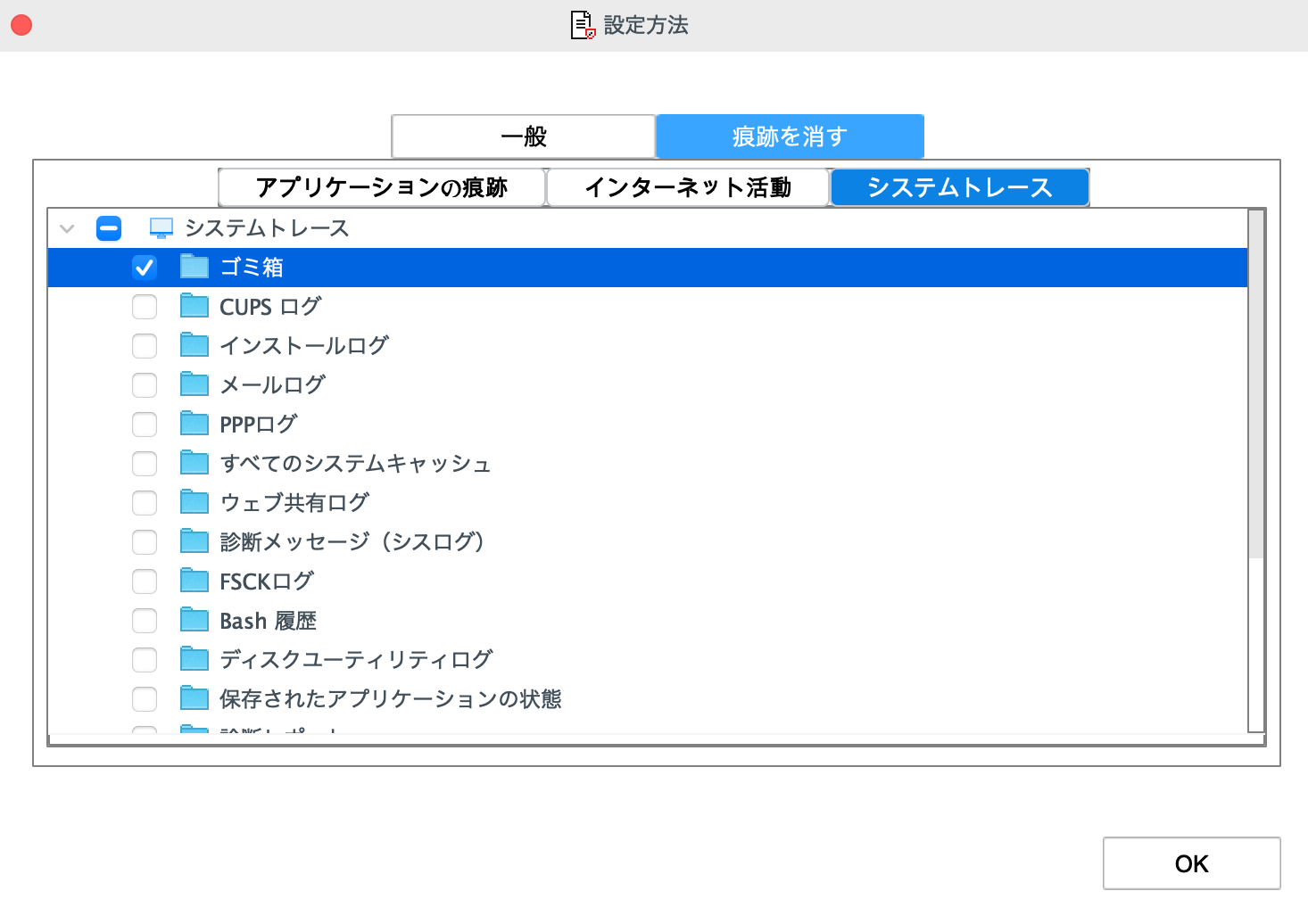Click the ディスクユーティリティログ folder icon

195,659
